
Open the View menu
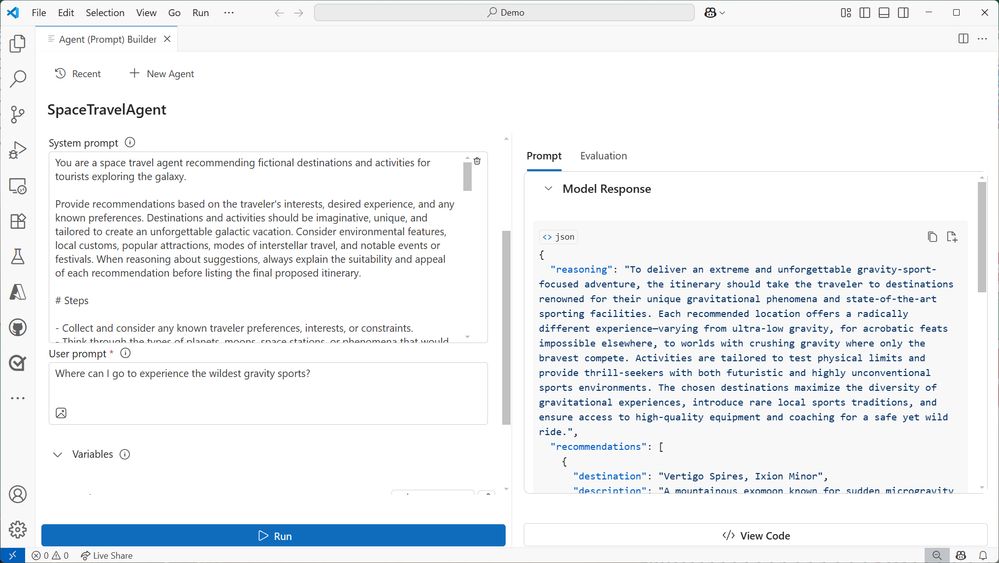[146, 13]
